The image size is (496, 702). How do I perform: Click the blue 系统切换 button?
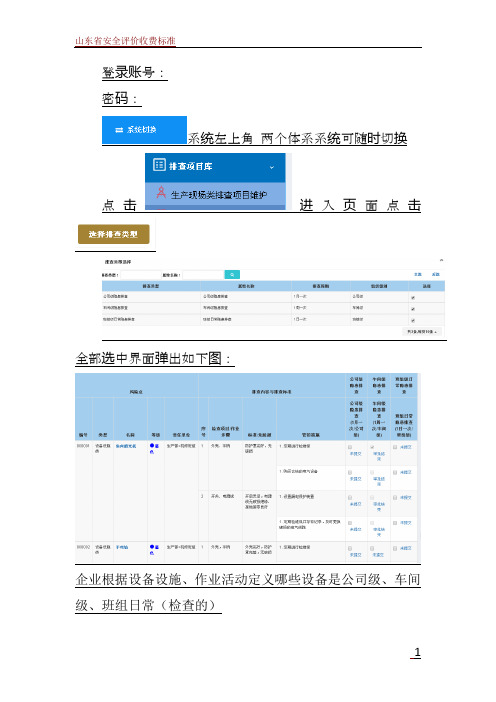pyautogui.click(x=144, y=130)
